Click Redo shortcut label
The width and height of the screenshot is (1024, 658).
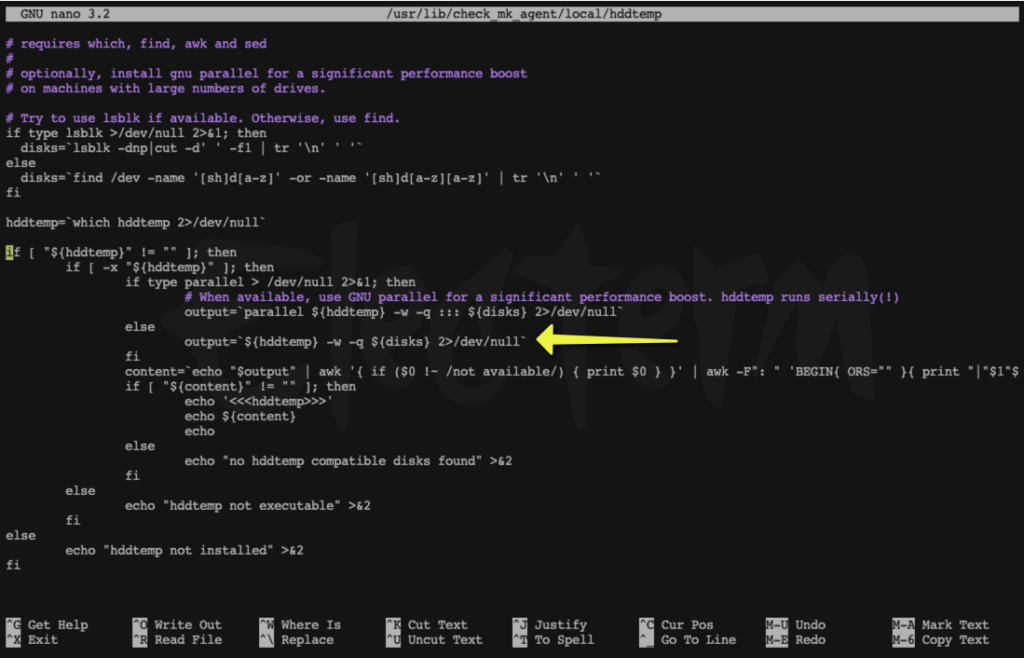pyautogui.click(x=810, y=640)
